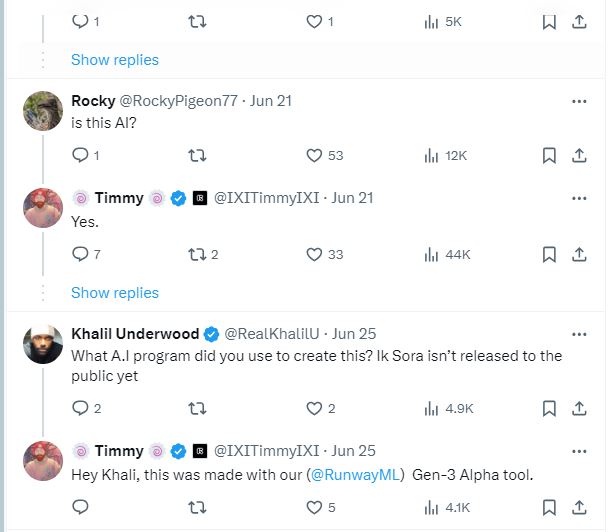Open the Jun 25 timestamp on Khalil's tweet
This screenshot has height=532, width=609.
coord(353,334)
